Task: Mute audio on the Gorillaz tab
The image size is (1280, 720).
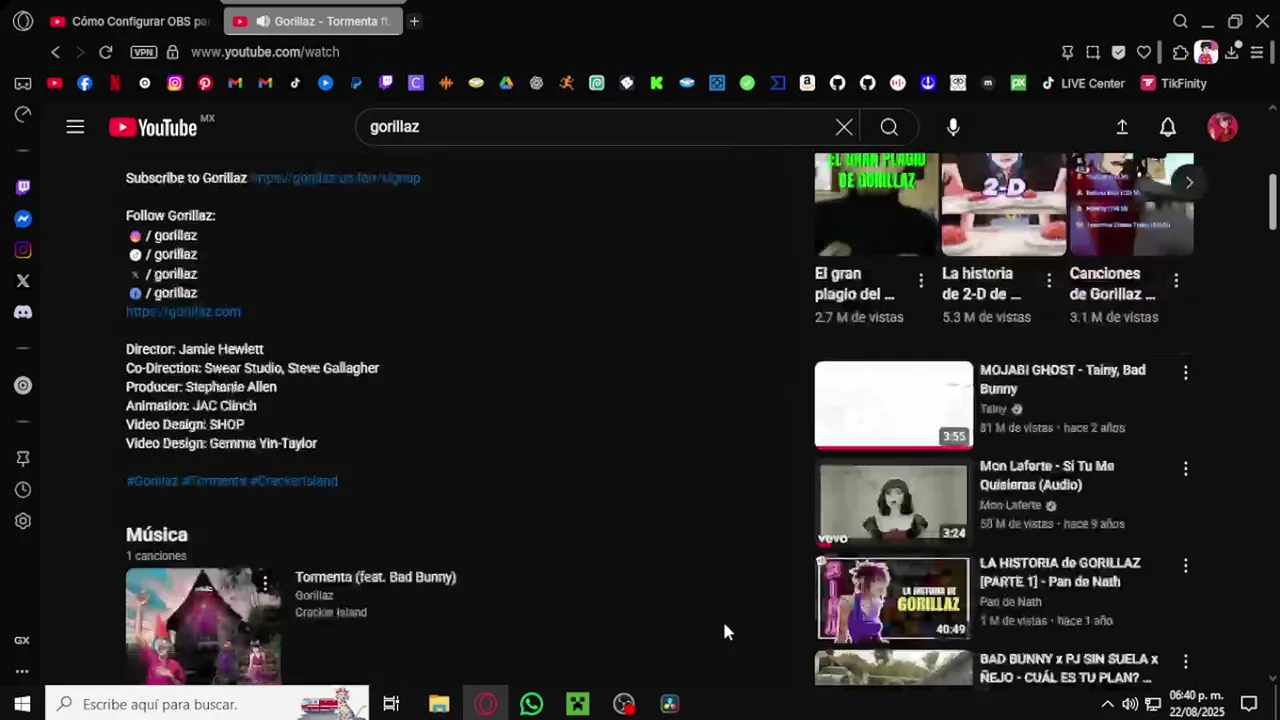Action: point(262,21)
